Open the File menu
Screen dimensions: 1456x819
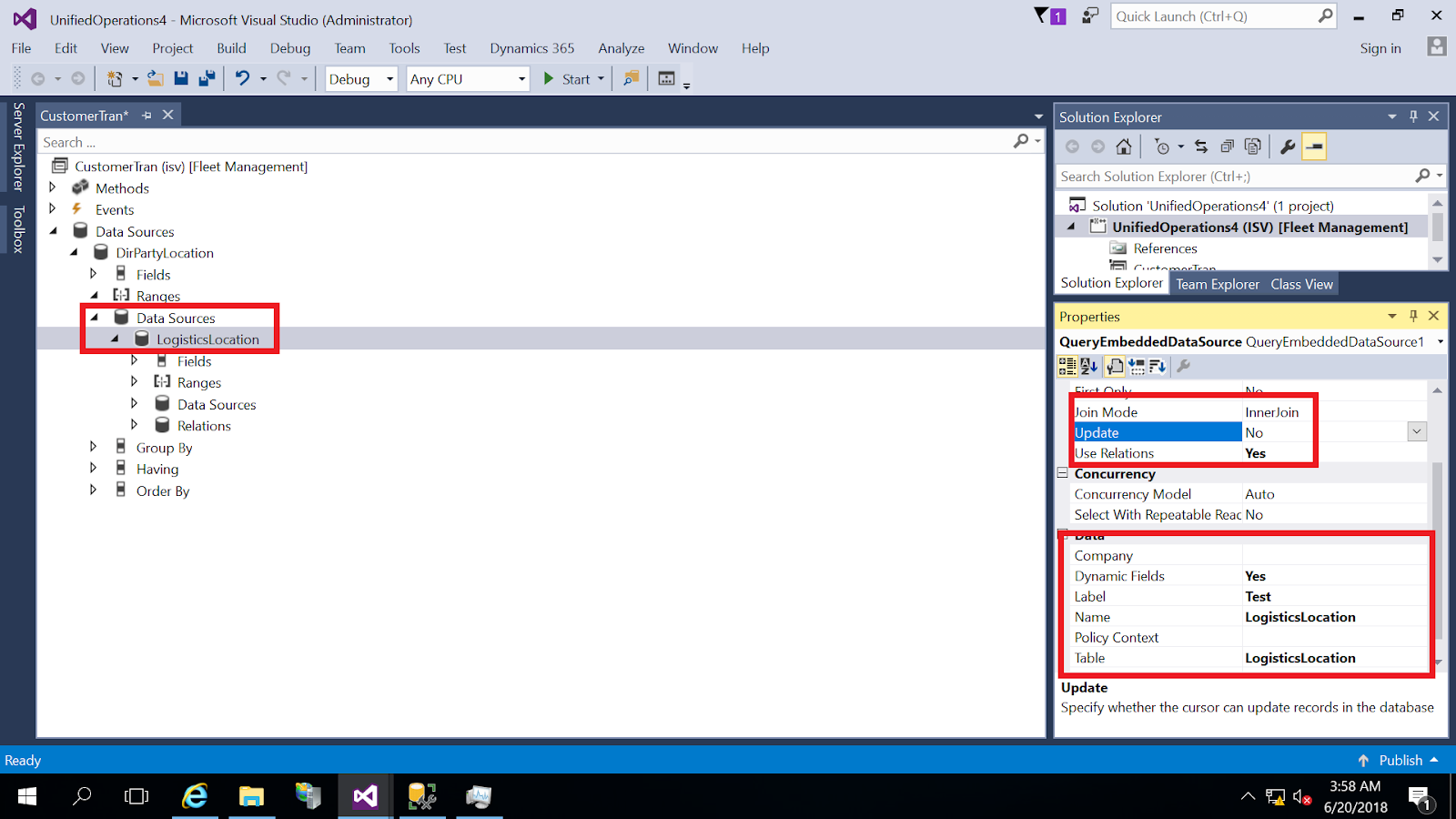22,48
